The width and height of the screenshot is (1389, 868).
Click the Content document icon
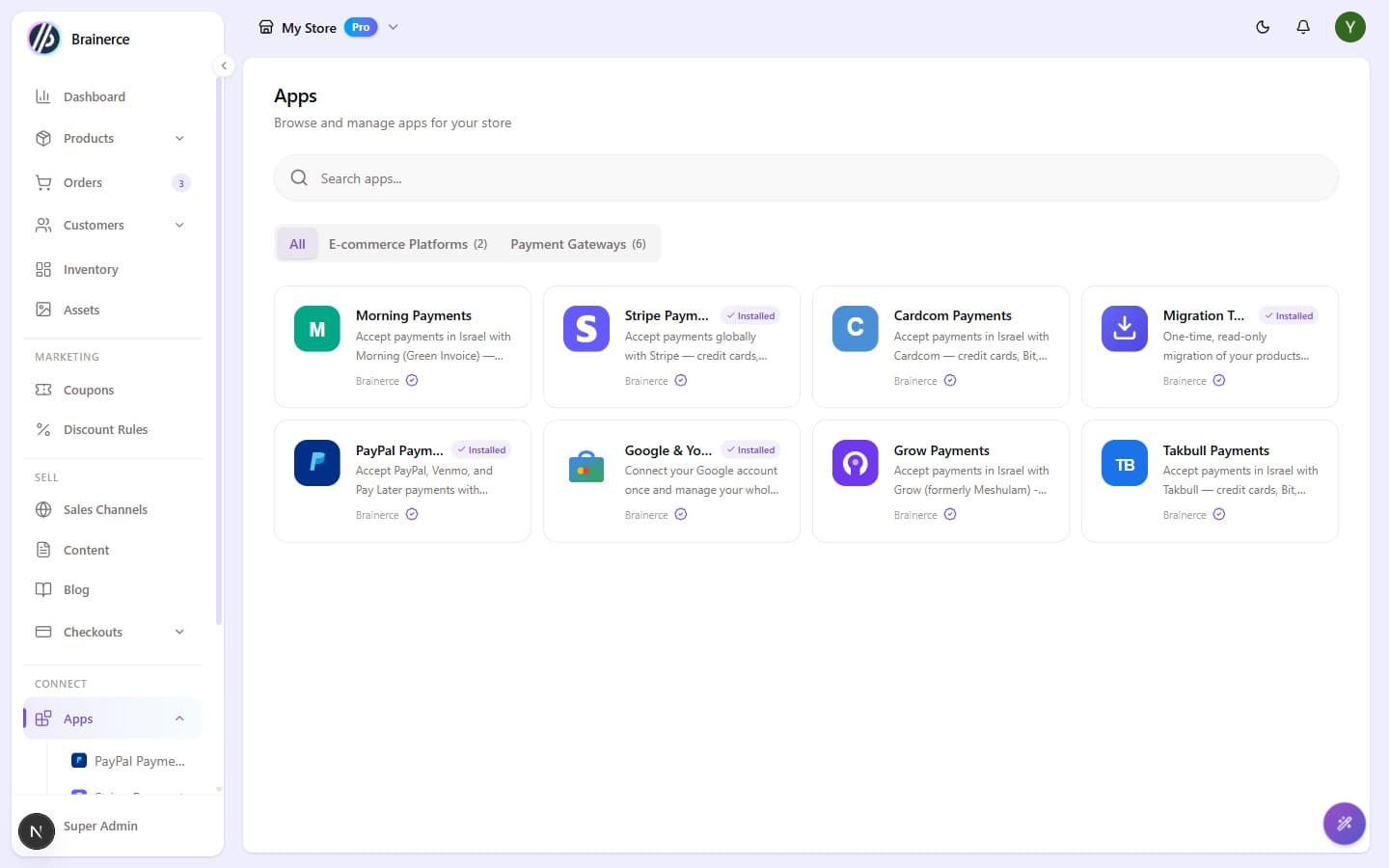point(43,550)
